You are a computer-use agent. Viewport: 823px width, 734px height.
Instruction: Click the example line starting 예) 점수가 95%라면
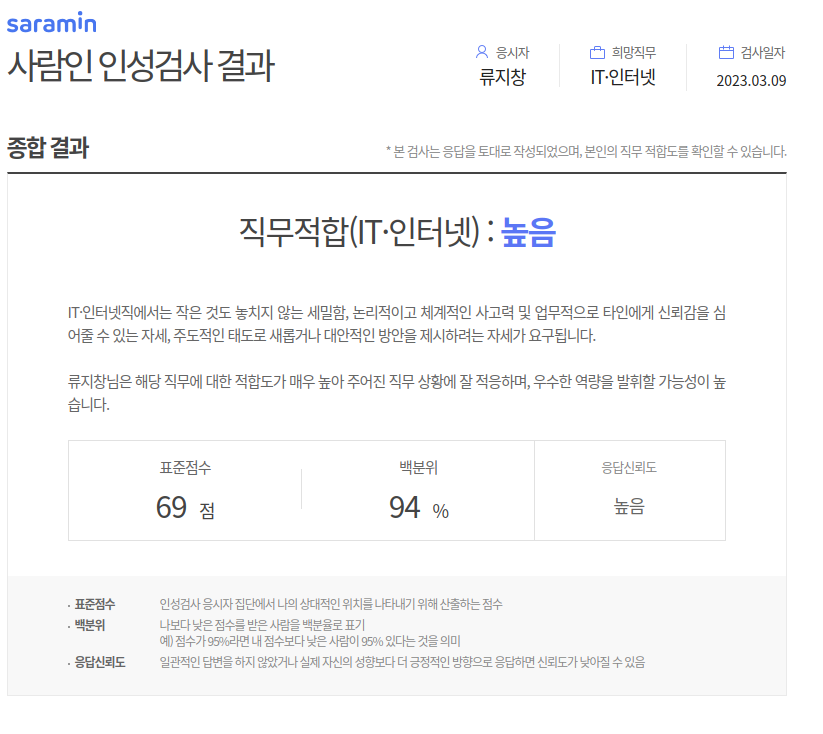(x=310, y=641)
